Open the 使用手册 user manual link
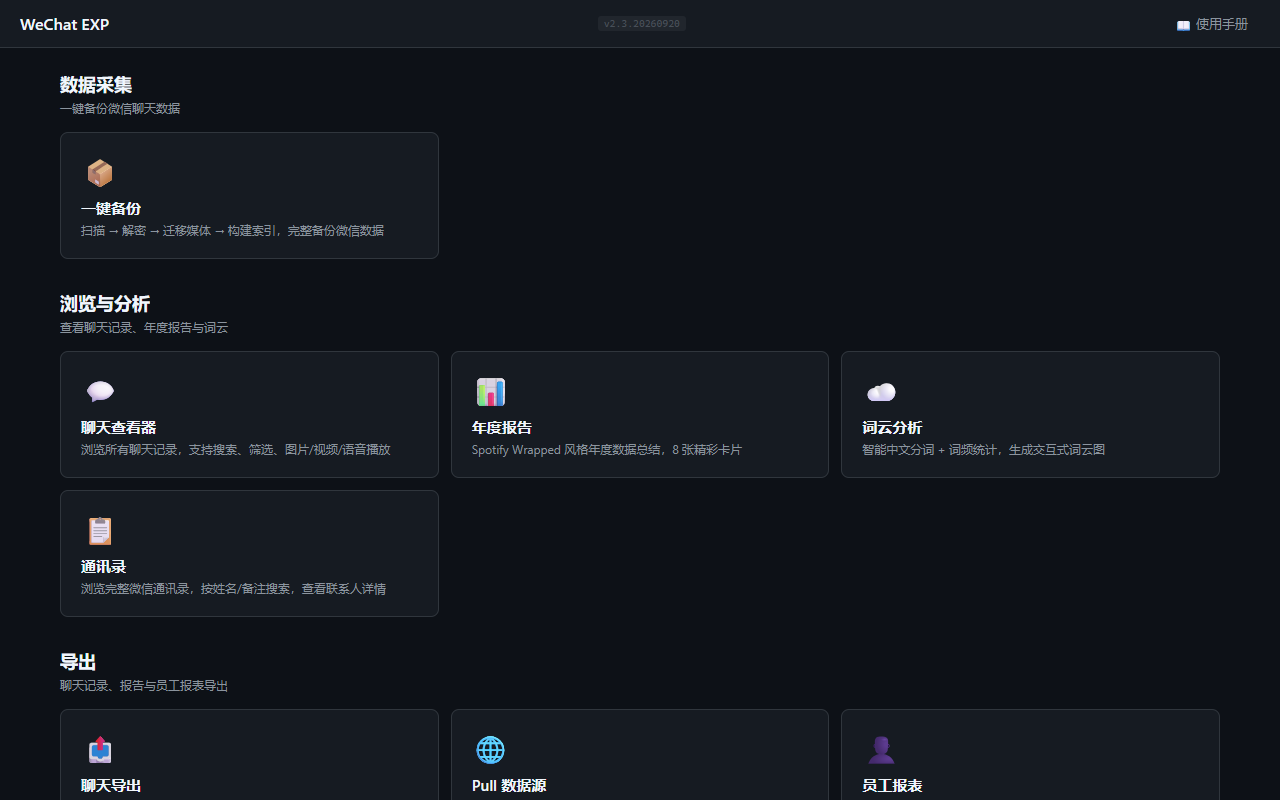1280x800 pixels. (1212, 24)
